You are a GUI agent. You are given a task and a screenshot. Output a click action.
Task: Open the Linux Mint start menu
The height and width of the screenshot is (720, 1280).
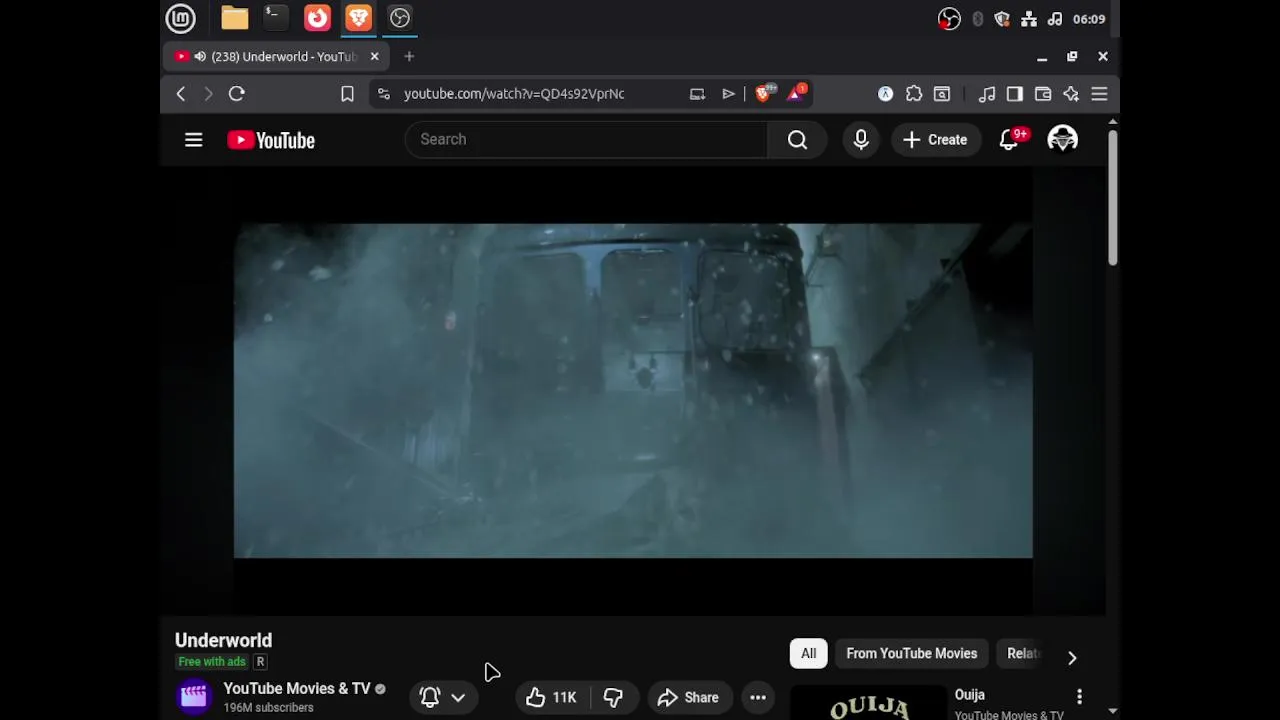tap(180, 18)
